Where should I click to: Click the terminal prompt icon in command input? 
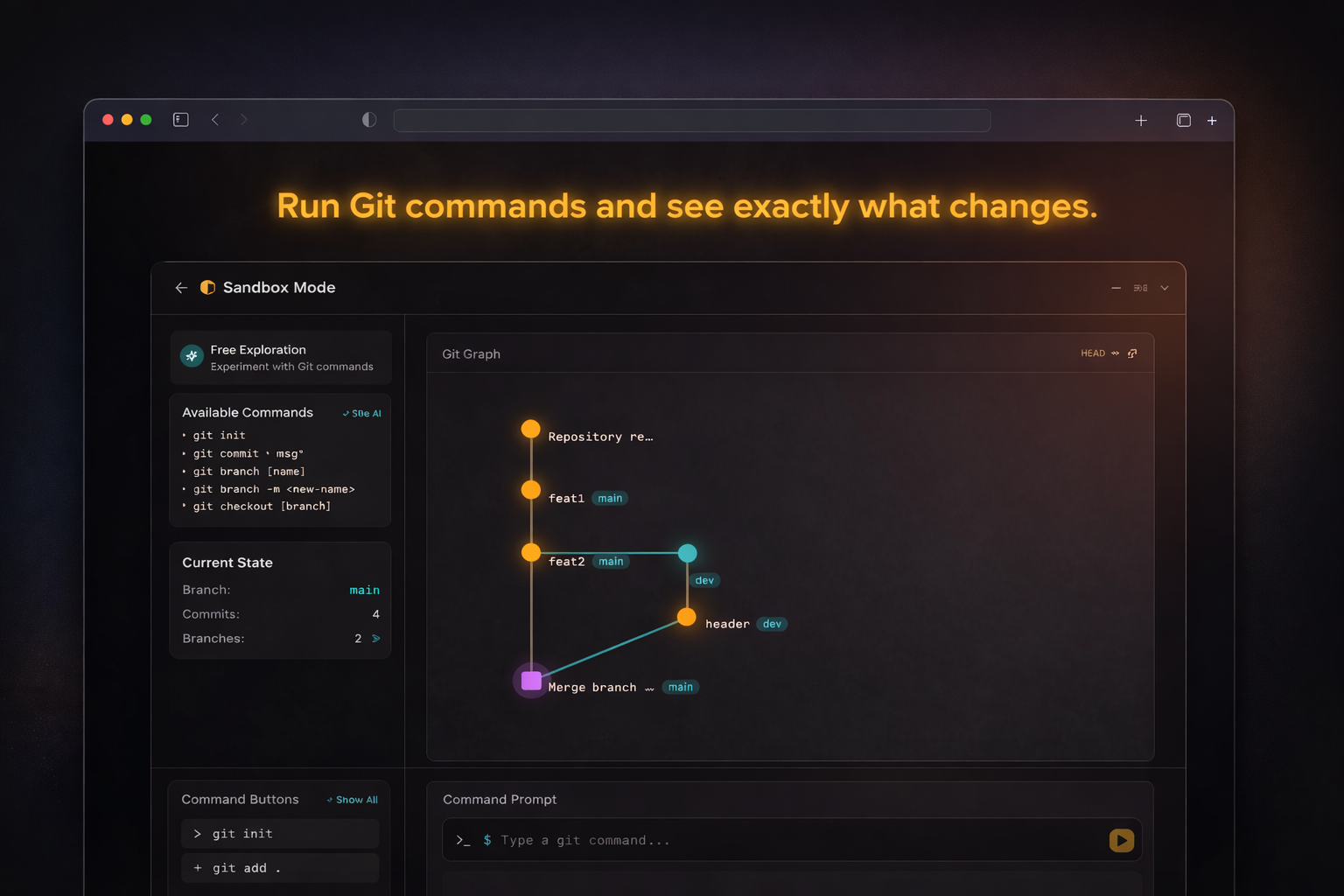[463, 840]
